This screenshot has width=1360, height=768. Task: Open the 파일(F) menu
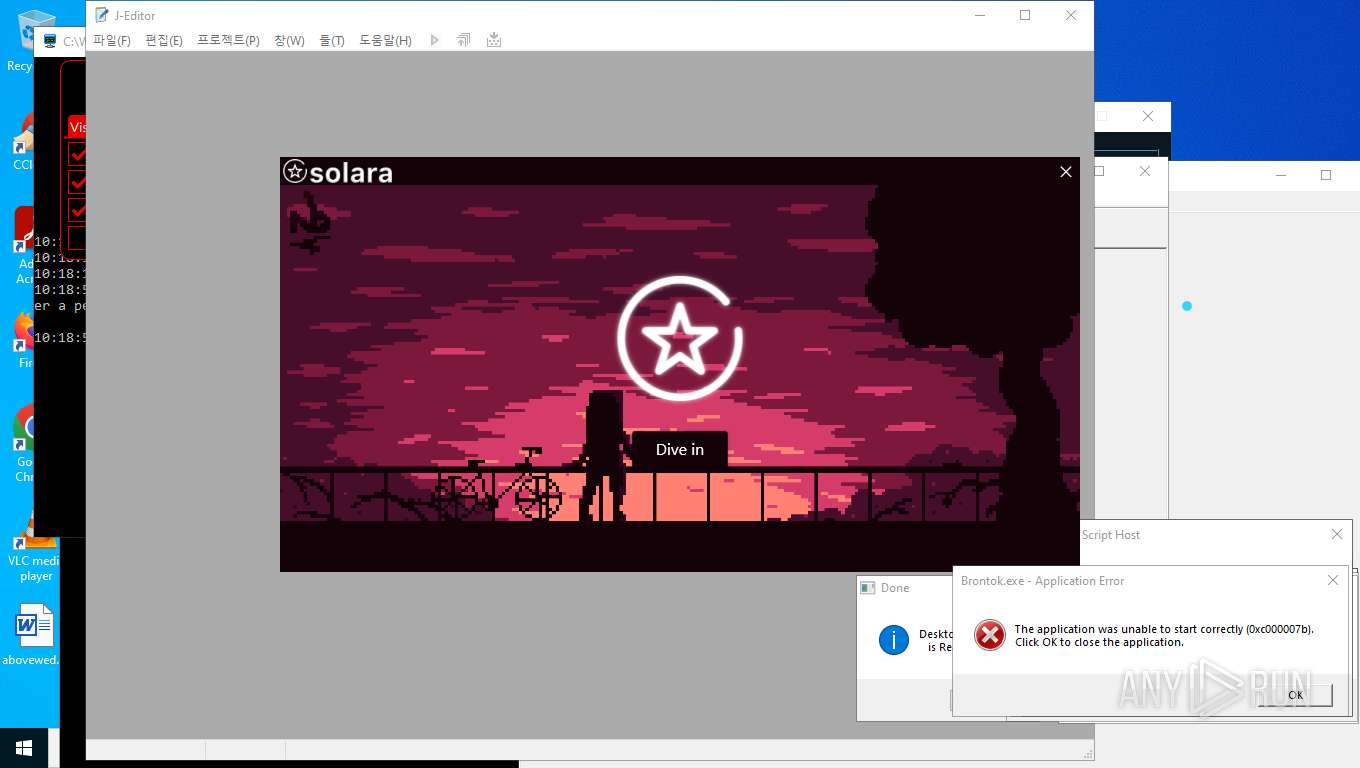point(112,40)
